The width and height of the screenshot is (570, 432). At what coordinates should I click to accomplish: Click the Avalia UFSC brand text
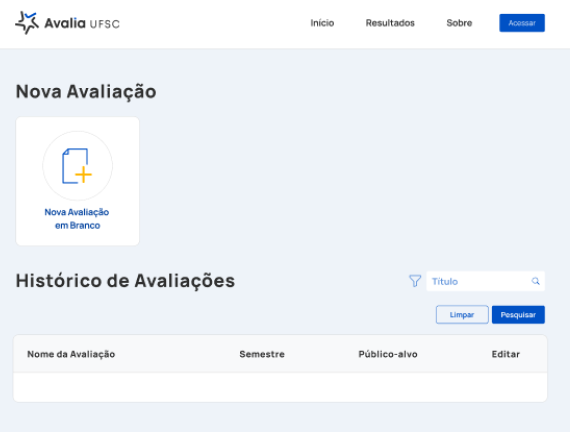tap(82, 23)
